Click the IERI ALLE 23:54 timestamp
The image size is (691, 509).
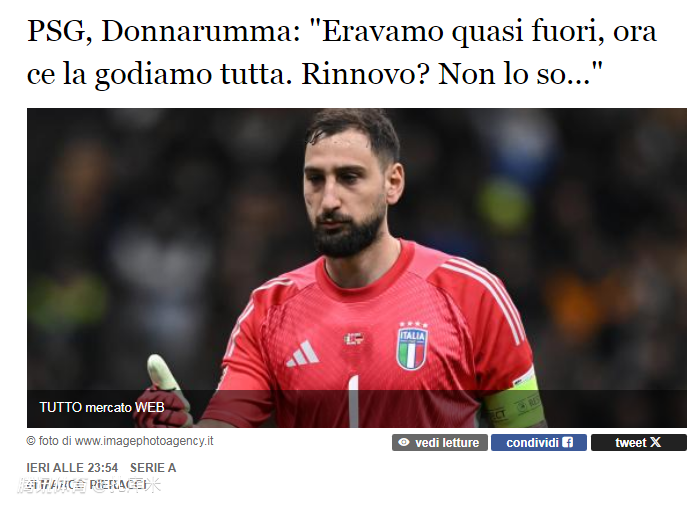[x=72, y=468]
